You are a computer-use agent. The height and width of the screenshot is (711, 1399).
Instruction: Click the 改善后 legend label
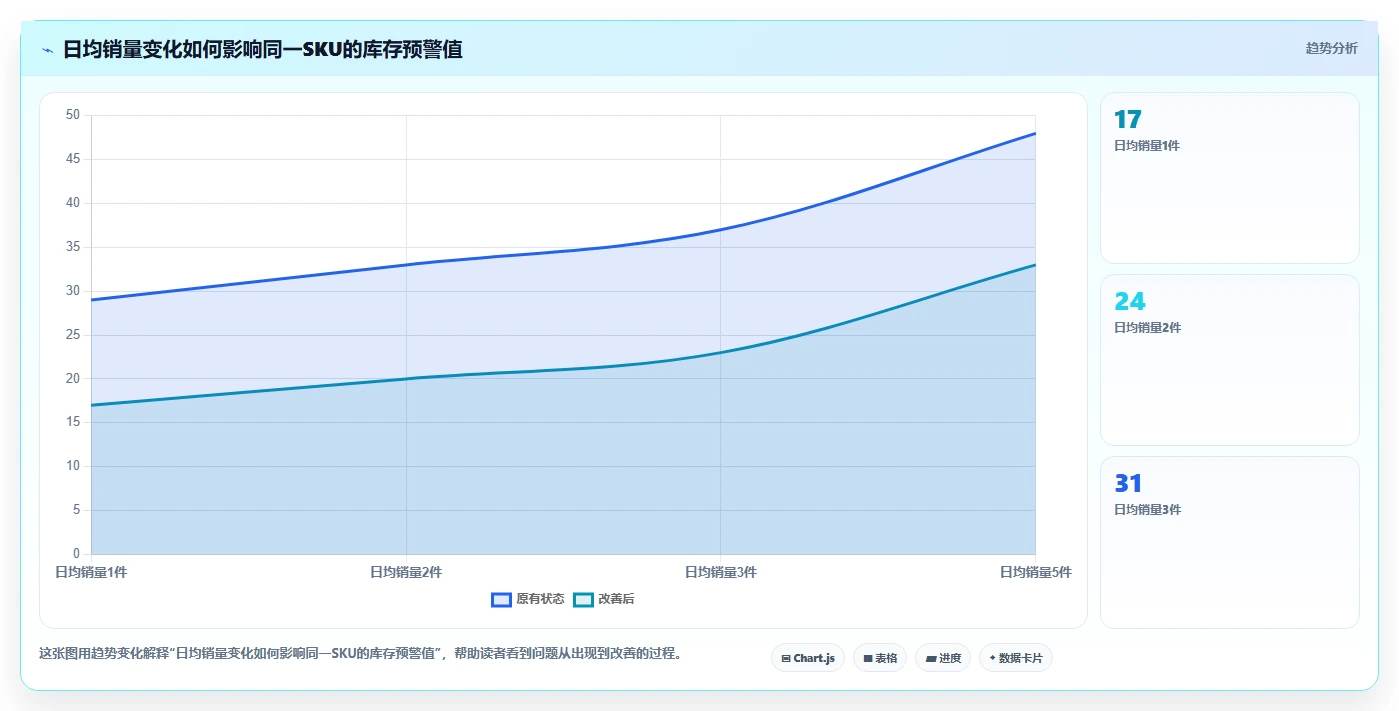tap(616, 599)
